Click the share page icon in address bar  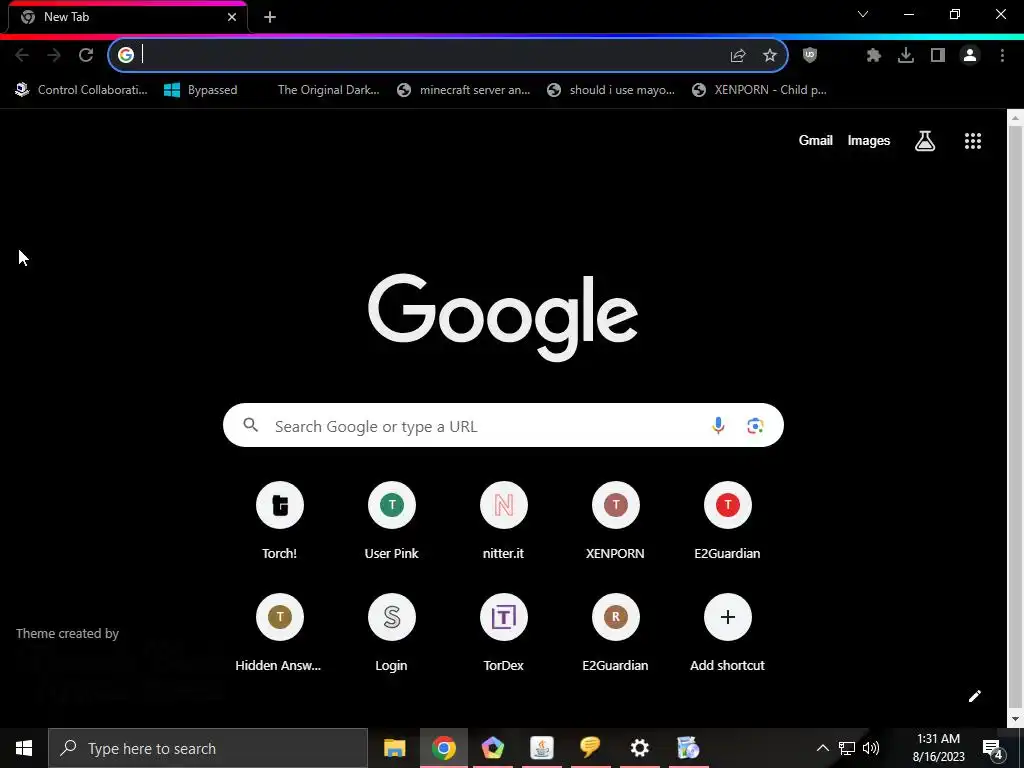pyautogui.click(x=738, y=56)
